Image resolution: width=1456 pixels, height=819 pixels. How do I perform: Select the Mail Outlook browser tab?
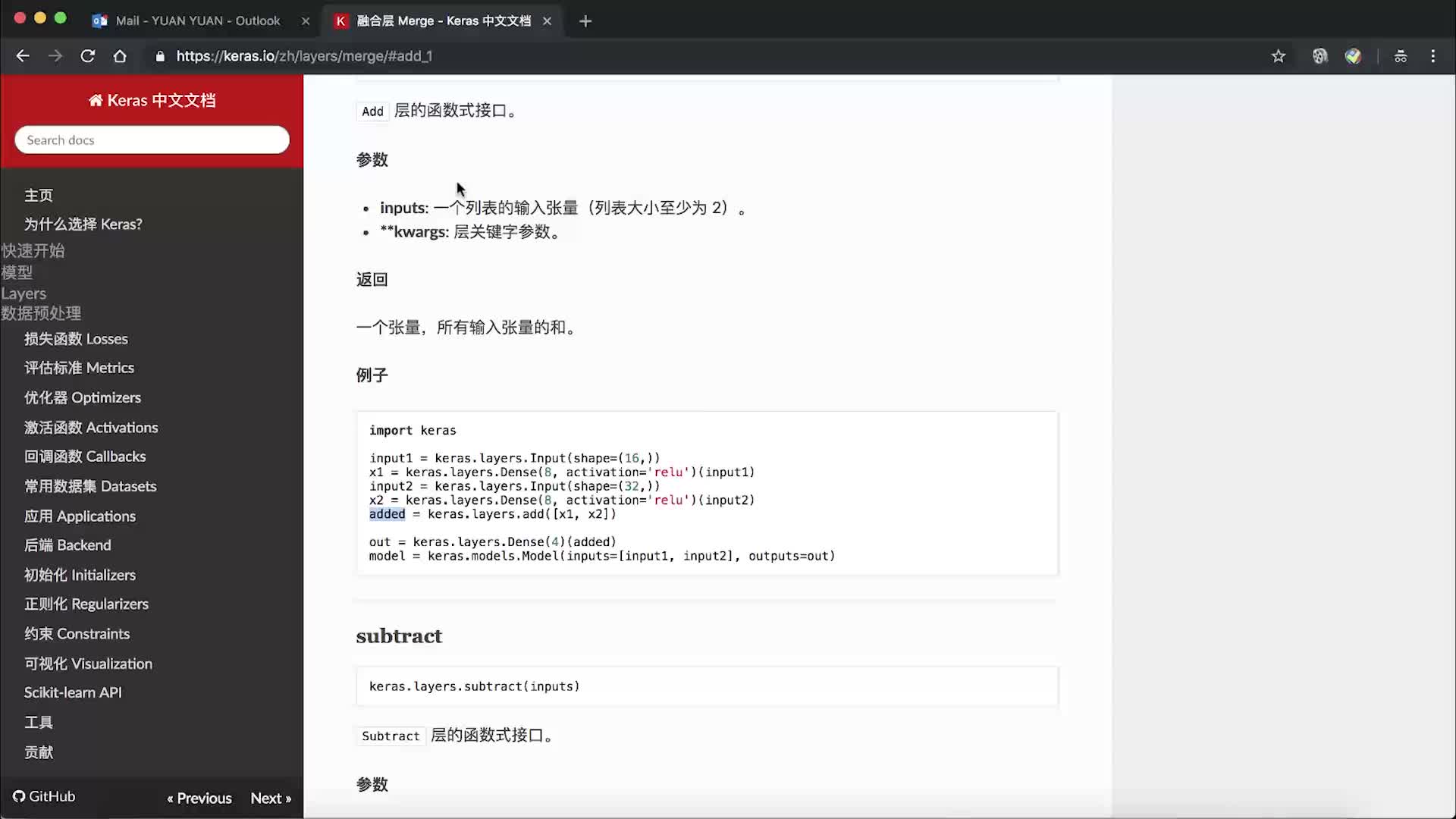coord(199,21)
